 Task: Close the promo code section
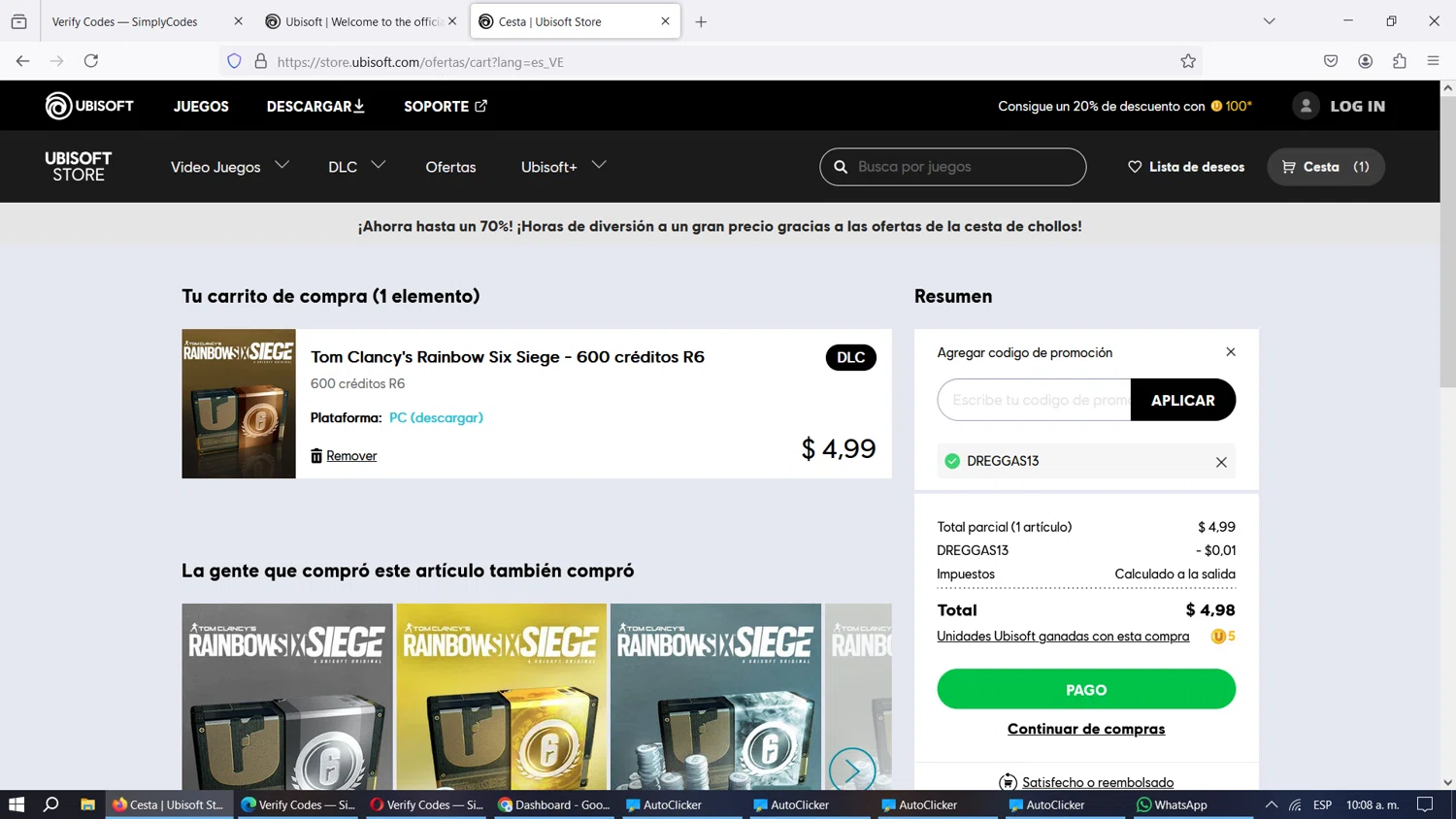point(1230,352)
